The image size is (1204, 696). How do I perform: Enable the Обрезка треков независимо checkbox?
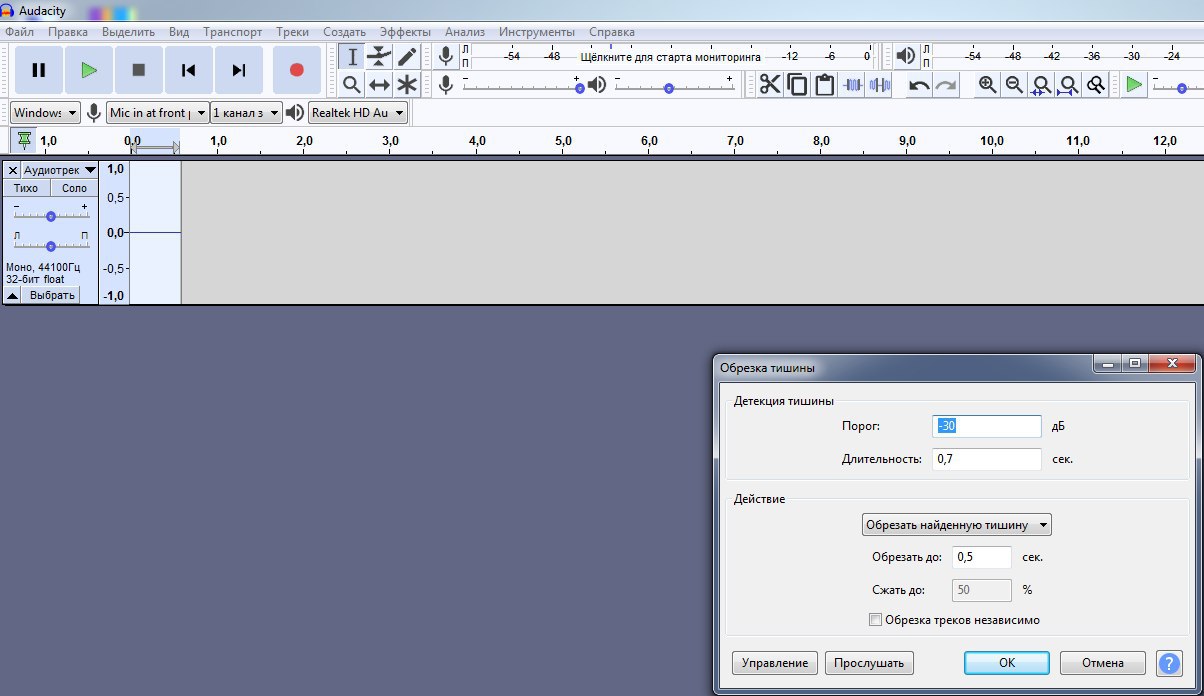[876, 620]
